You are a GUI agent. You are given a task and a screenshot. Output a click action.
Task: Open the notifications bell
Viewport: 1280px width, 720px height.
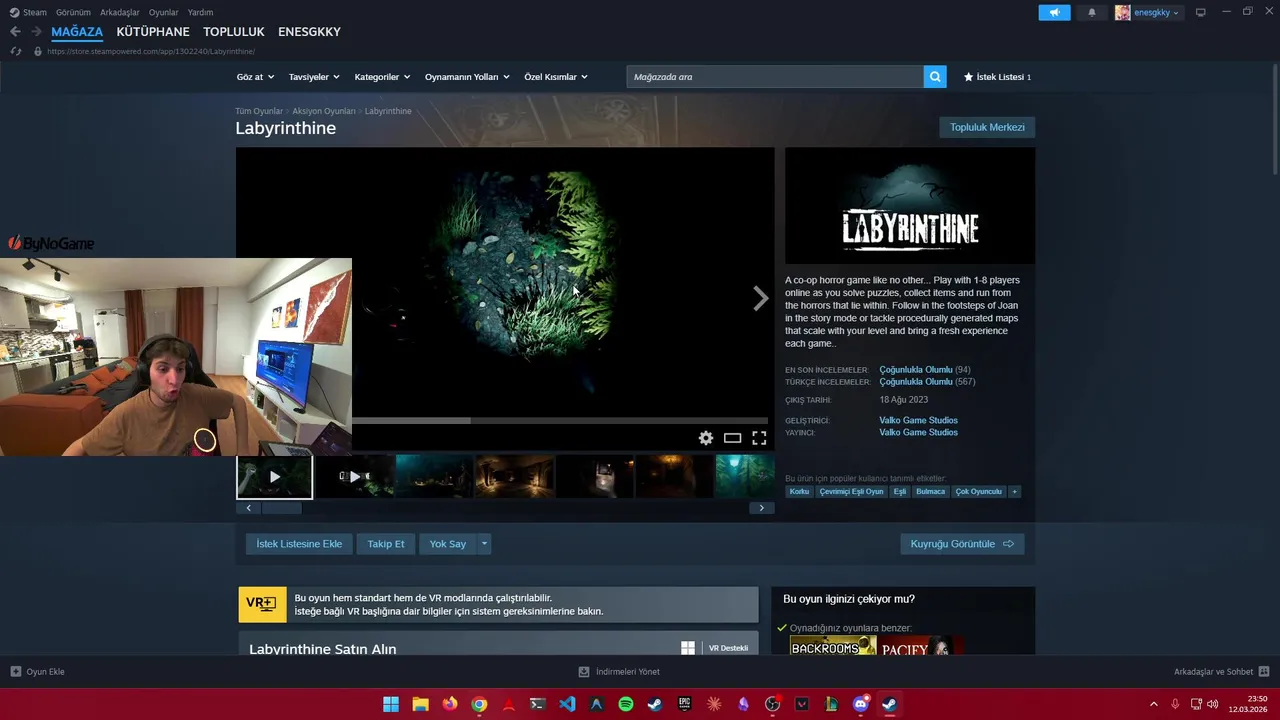point(1091,12)
